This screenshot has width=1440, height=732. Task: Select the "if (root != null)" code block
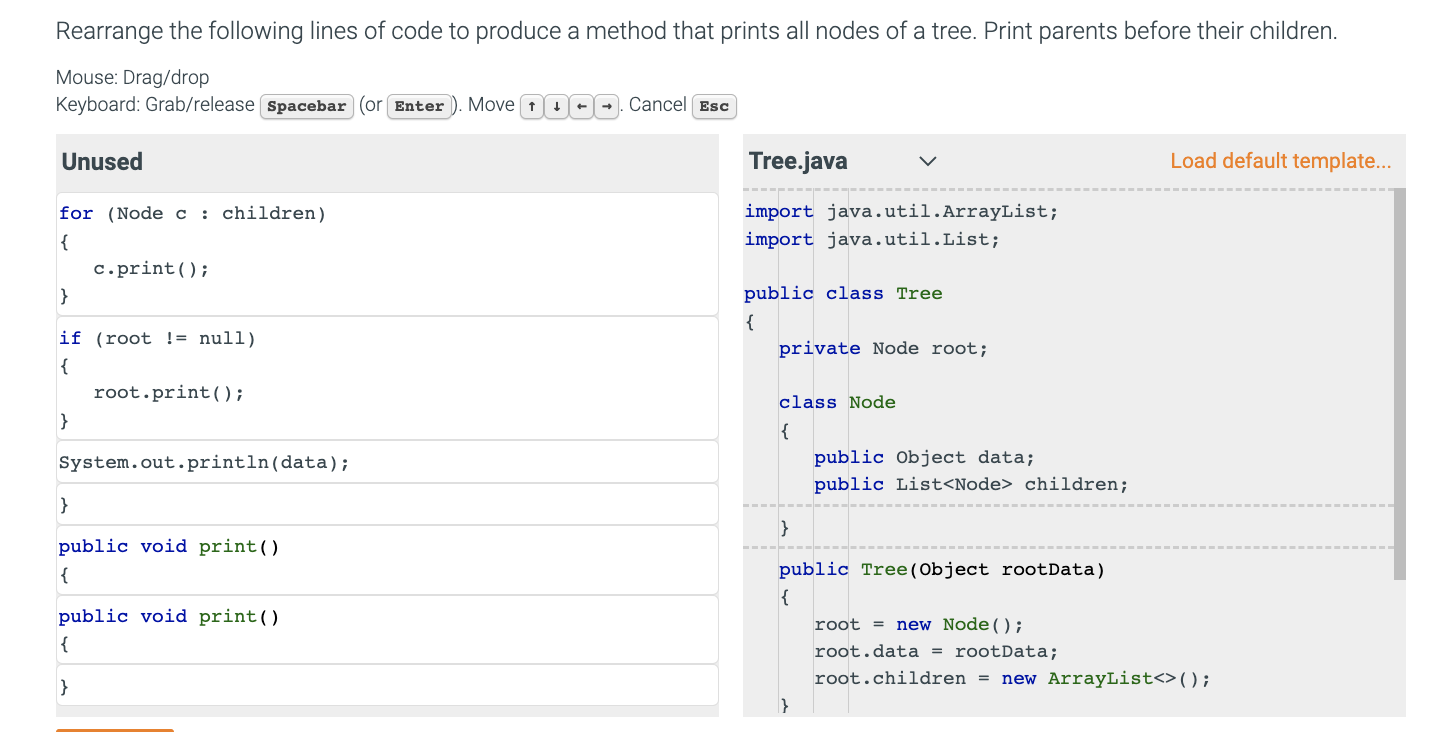pyautogui.click(x=387, y=378)
